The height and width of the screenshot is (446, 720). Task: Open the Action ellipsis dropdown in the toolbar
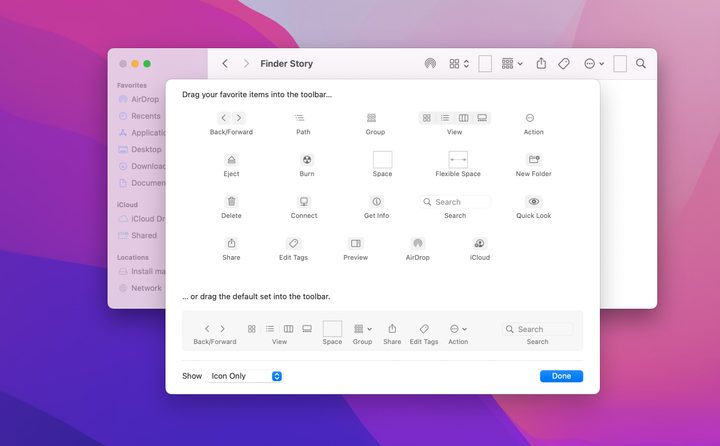coord(594,63)
